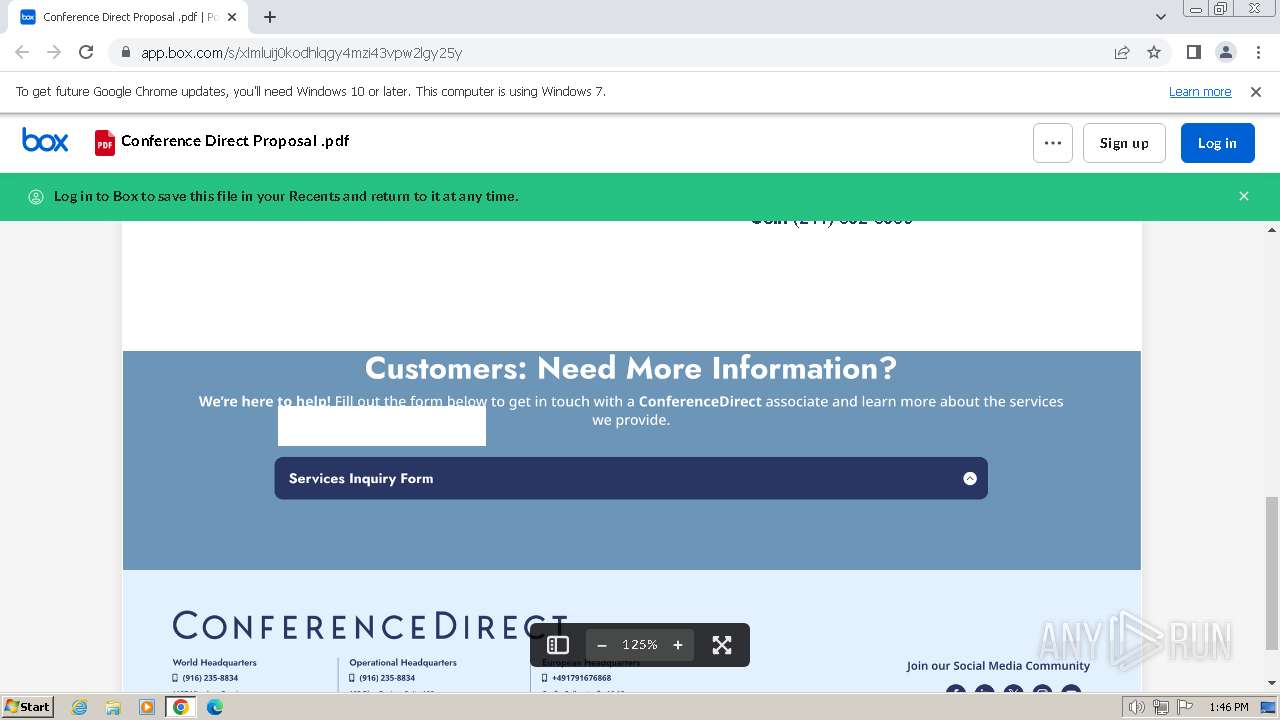
Task: Close the Chrome update notification bar
Action: [1256, 91]
